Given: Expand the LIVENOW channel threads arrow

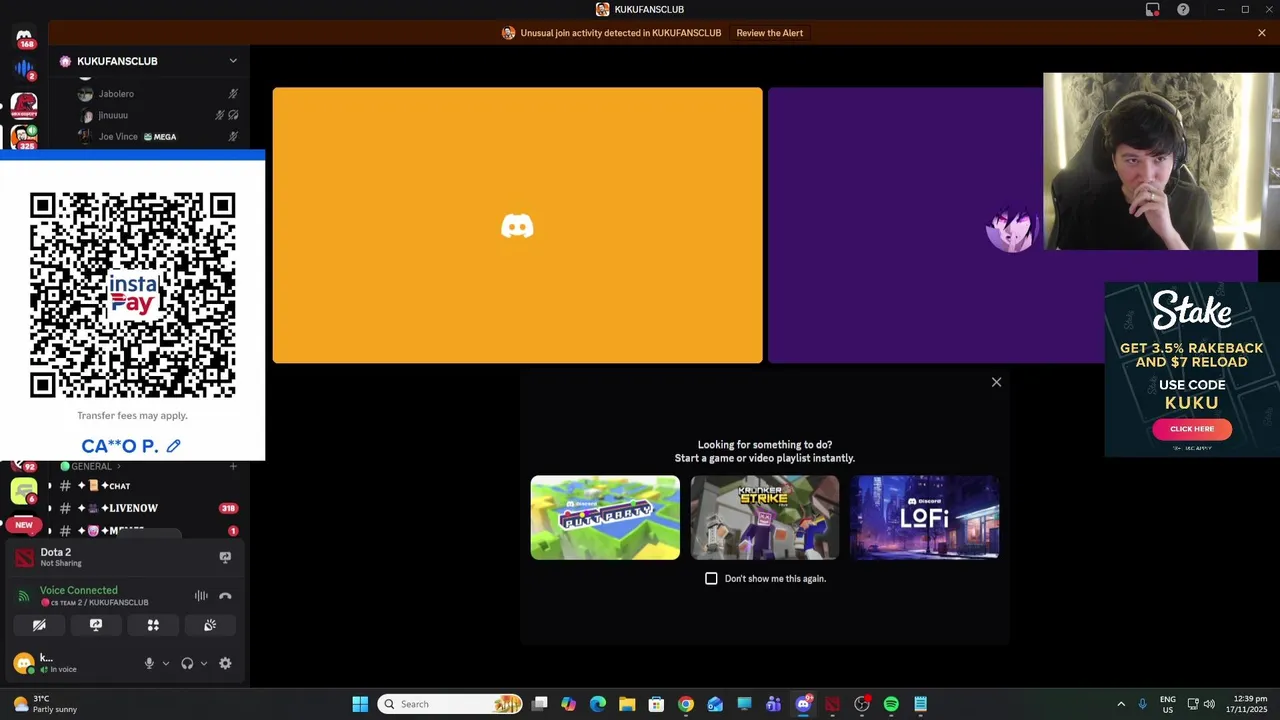Looking at the screenshot, I should point(50,508).
